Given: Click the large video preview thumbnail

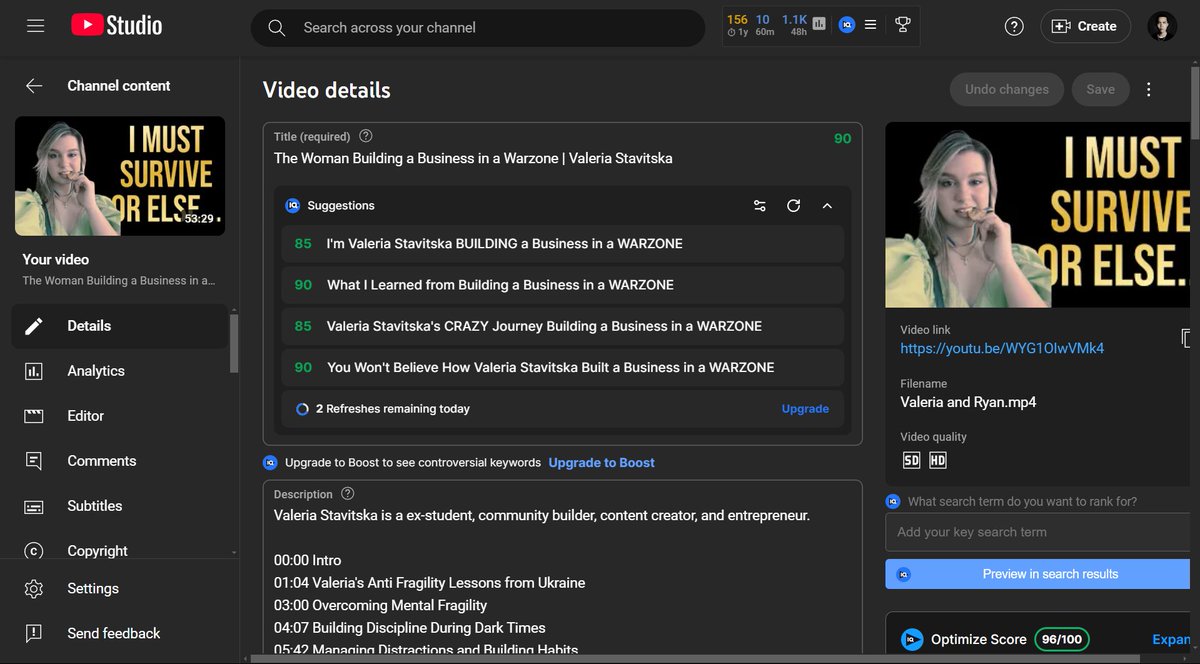Looking at the screenshot, I should click(x=1040, y=215).
